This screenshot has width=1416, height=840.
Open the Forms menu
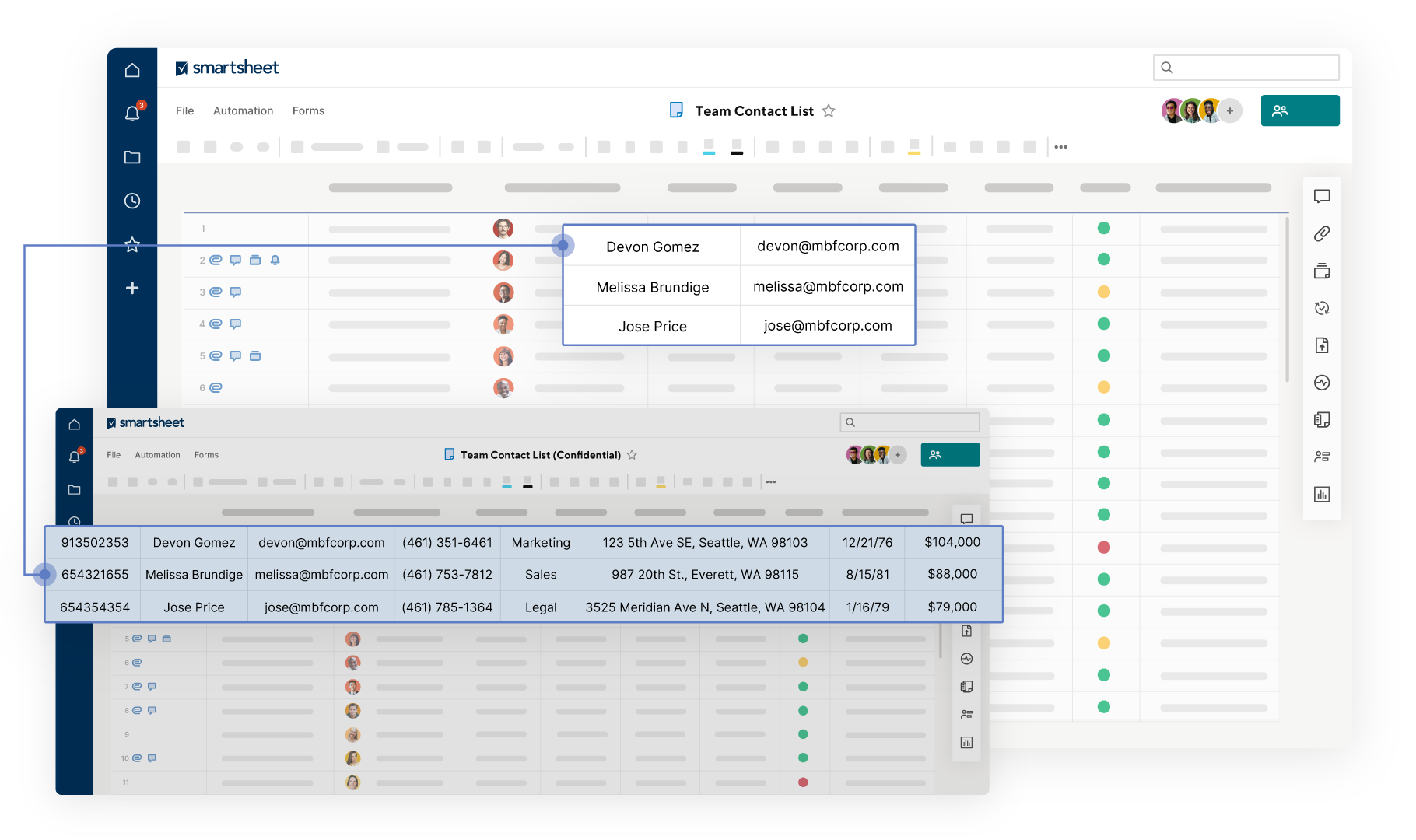pyautogui.click(x=308, y=111)
